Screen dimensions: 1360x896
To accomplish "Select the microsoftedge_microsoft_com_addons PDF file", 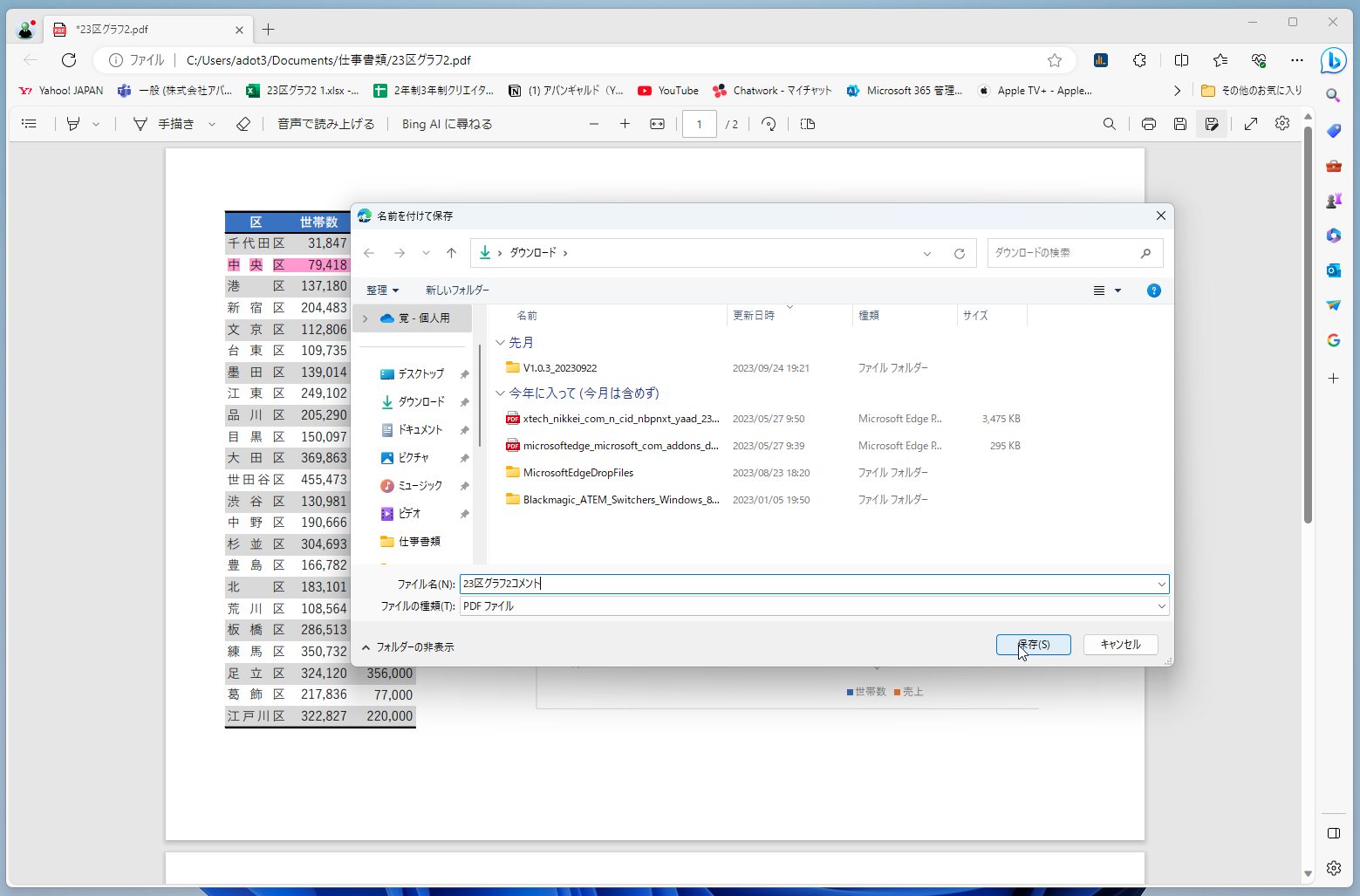I will click(612, 446).
